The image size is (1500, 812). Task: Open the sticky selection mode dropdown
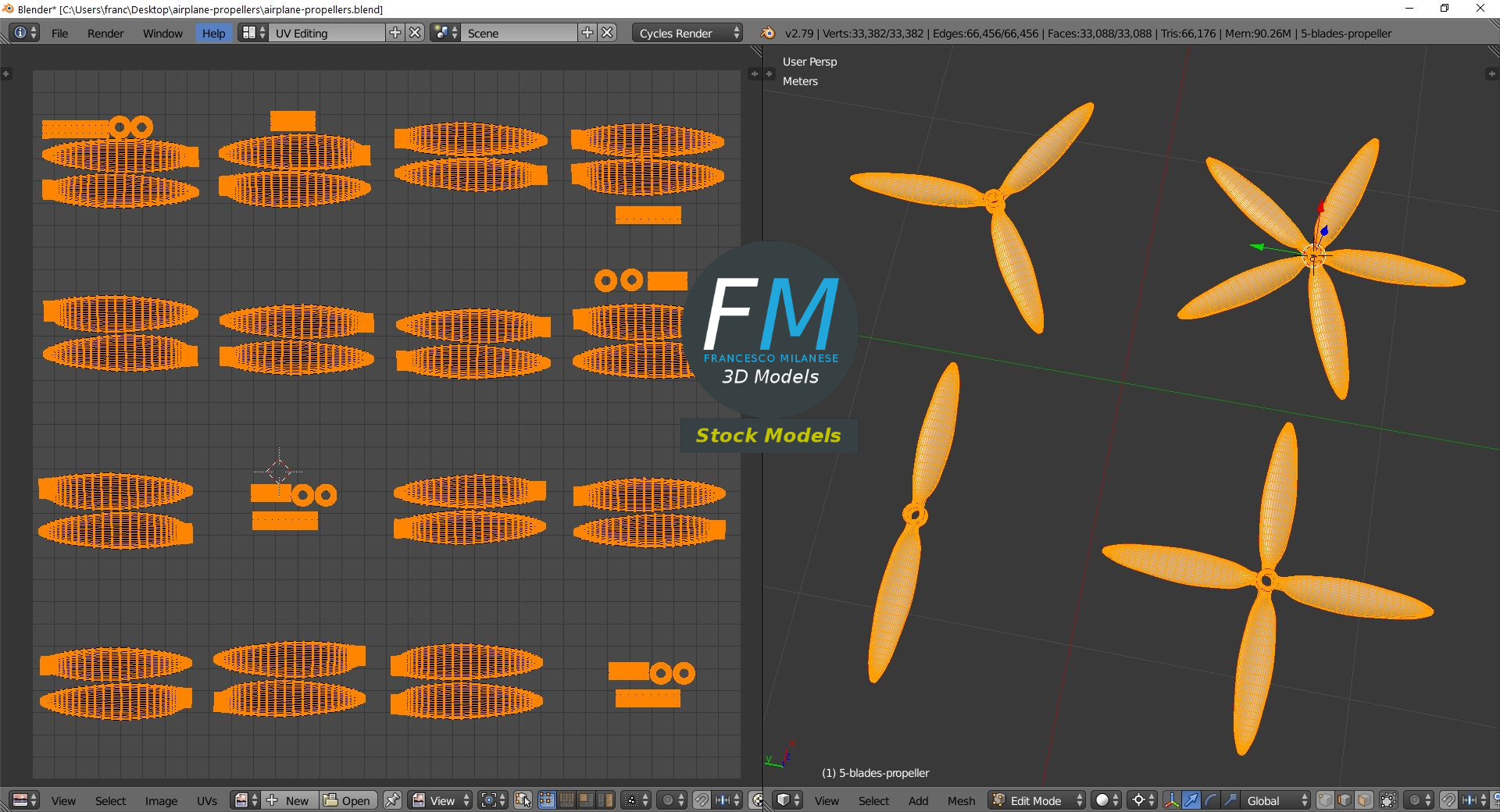635,800
